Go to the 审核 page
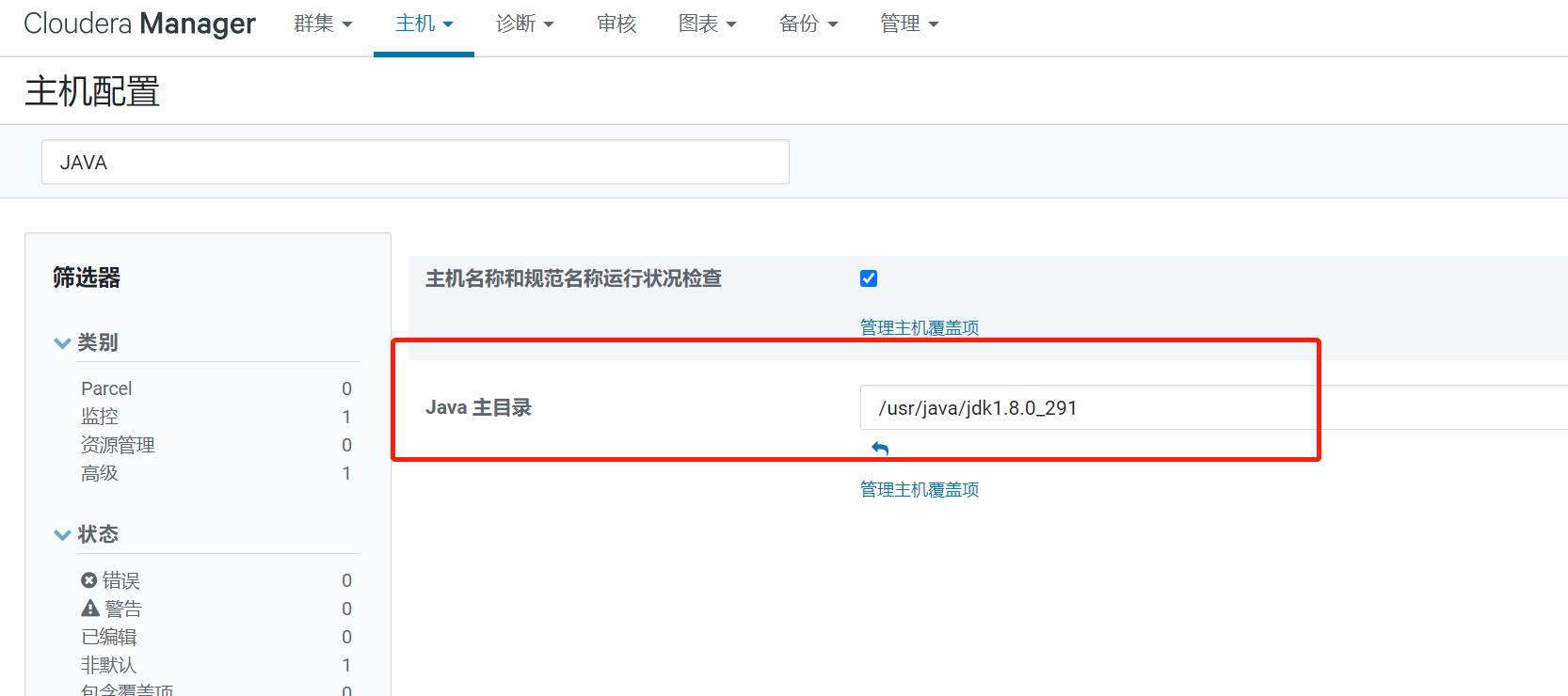This screenshot has width=1568, height=696. click(616, 24)
